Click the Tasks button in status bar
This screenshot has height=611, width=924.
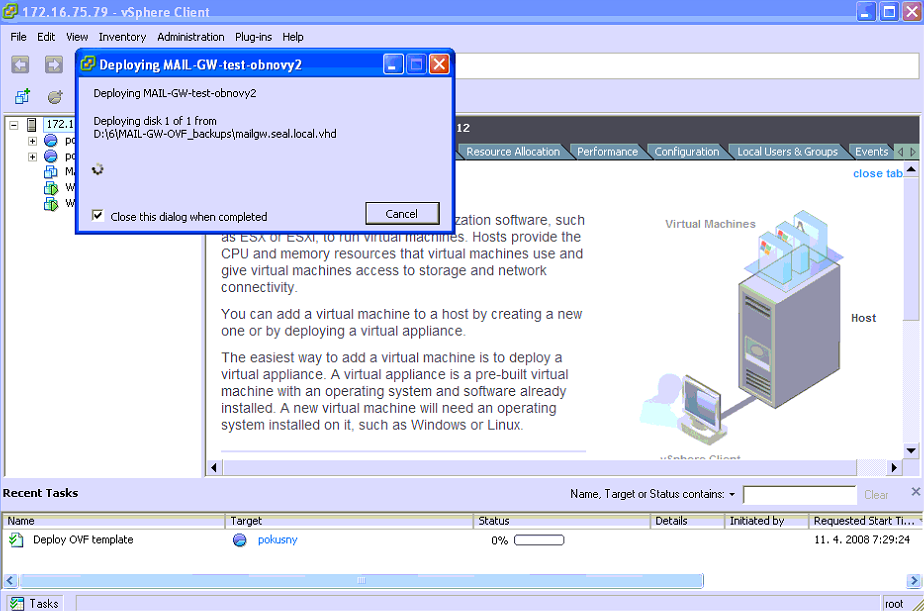(x=34, y=603)
